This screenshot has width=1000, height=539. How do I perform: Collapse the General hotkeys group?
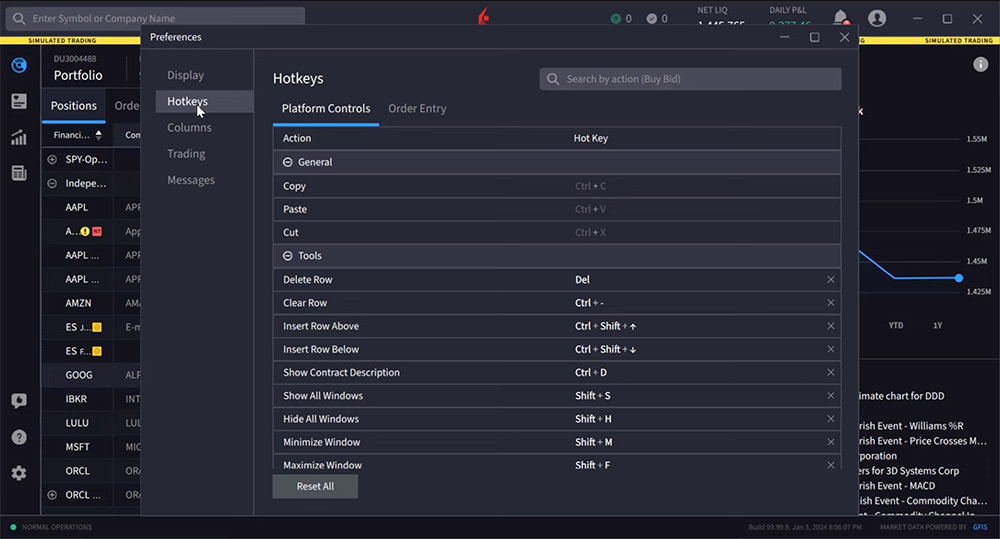point(288,162)
